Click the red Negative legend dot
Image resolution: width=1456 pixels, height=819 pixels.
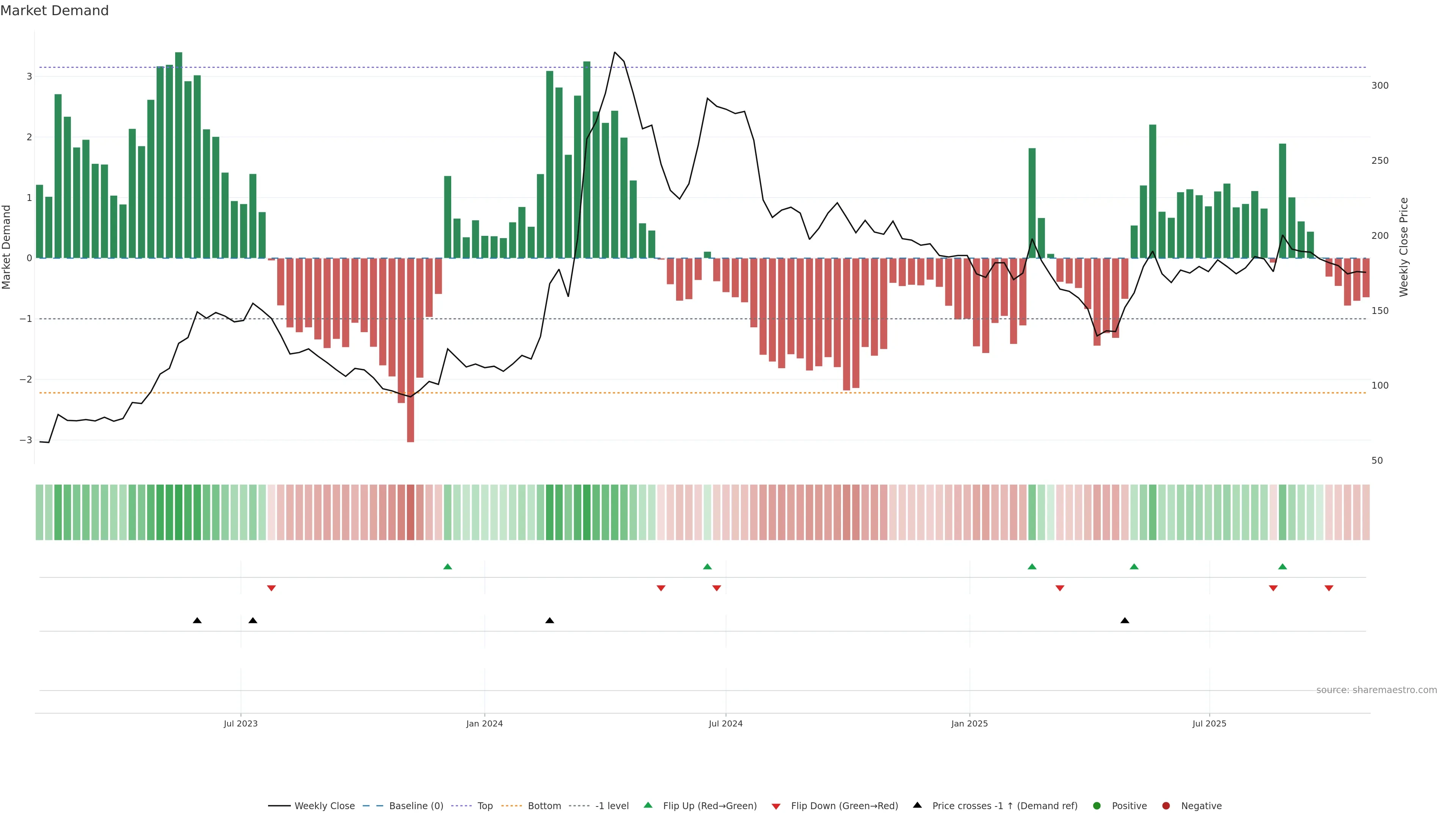[x=1166, y=805]
